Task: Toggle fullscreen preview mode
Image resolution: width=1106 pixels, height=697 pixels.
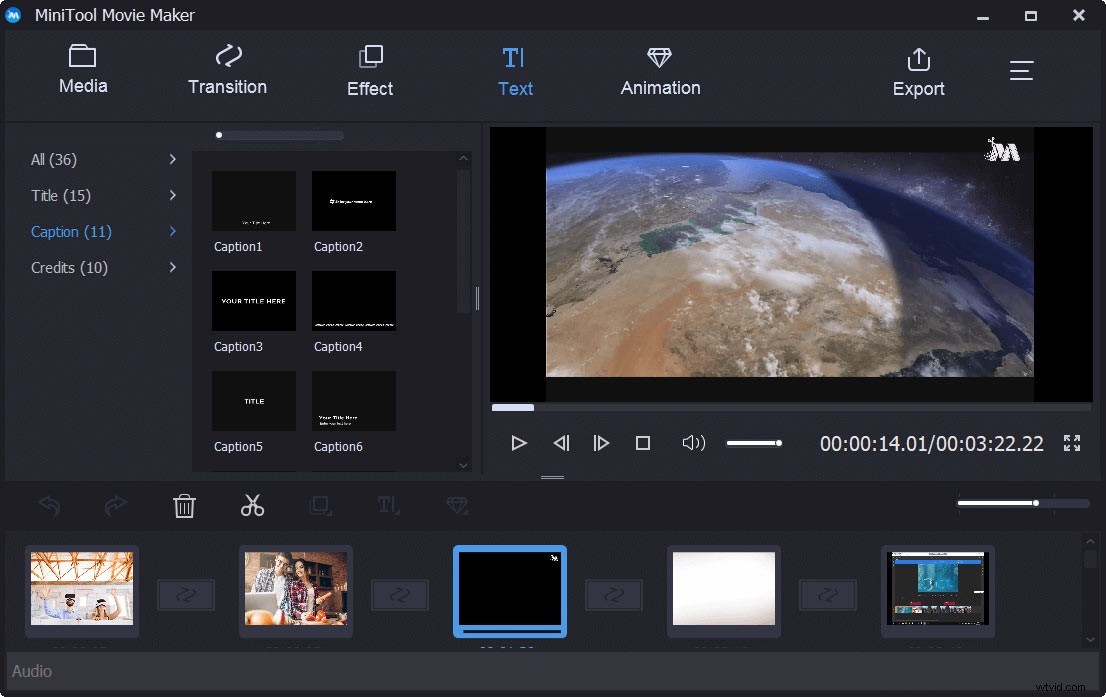Action: 1071,442
